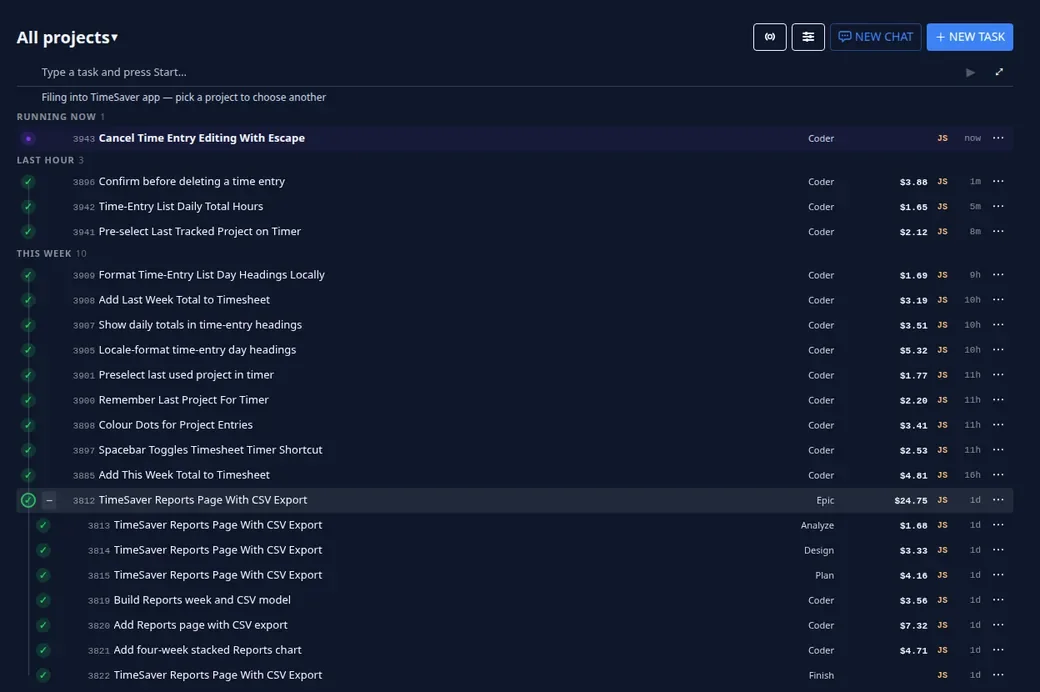Viewport: 1040px width, 692px height.
Task: Click the running status dot of task 3943
Action: pos(28,138)
